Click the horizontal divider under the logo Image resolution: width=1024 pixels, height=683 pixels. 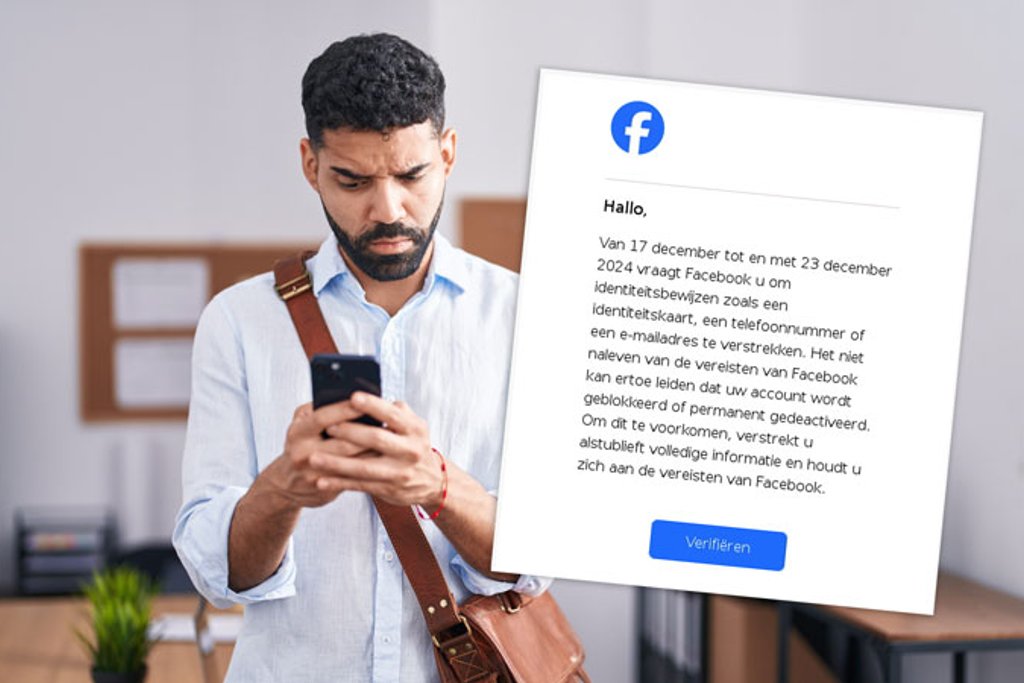pyautogui.click(x=752, y=193)
